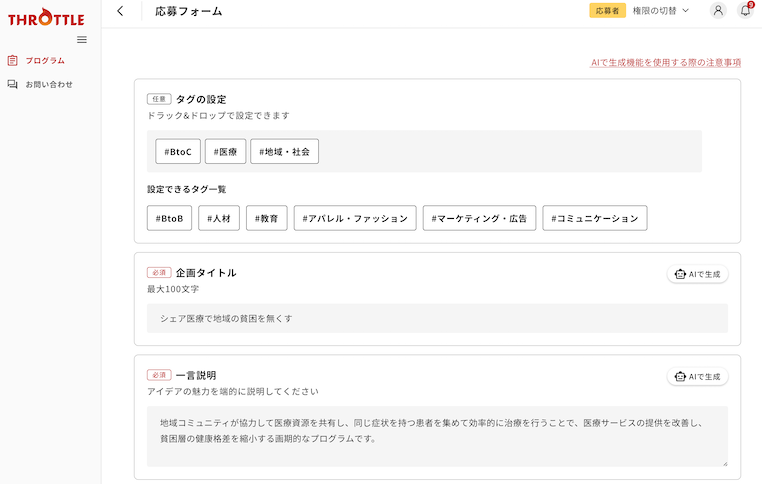Click the プログラム clipboard icon

pyautogui.click(x=12, y=61)
